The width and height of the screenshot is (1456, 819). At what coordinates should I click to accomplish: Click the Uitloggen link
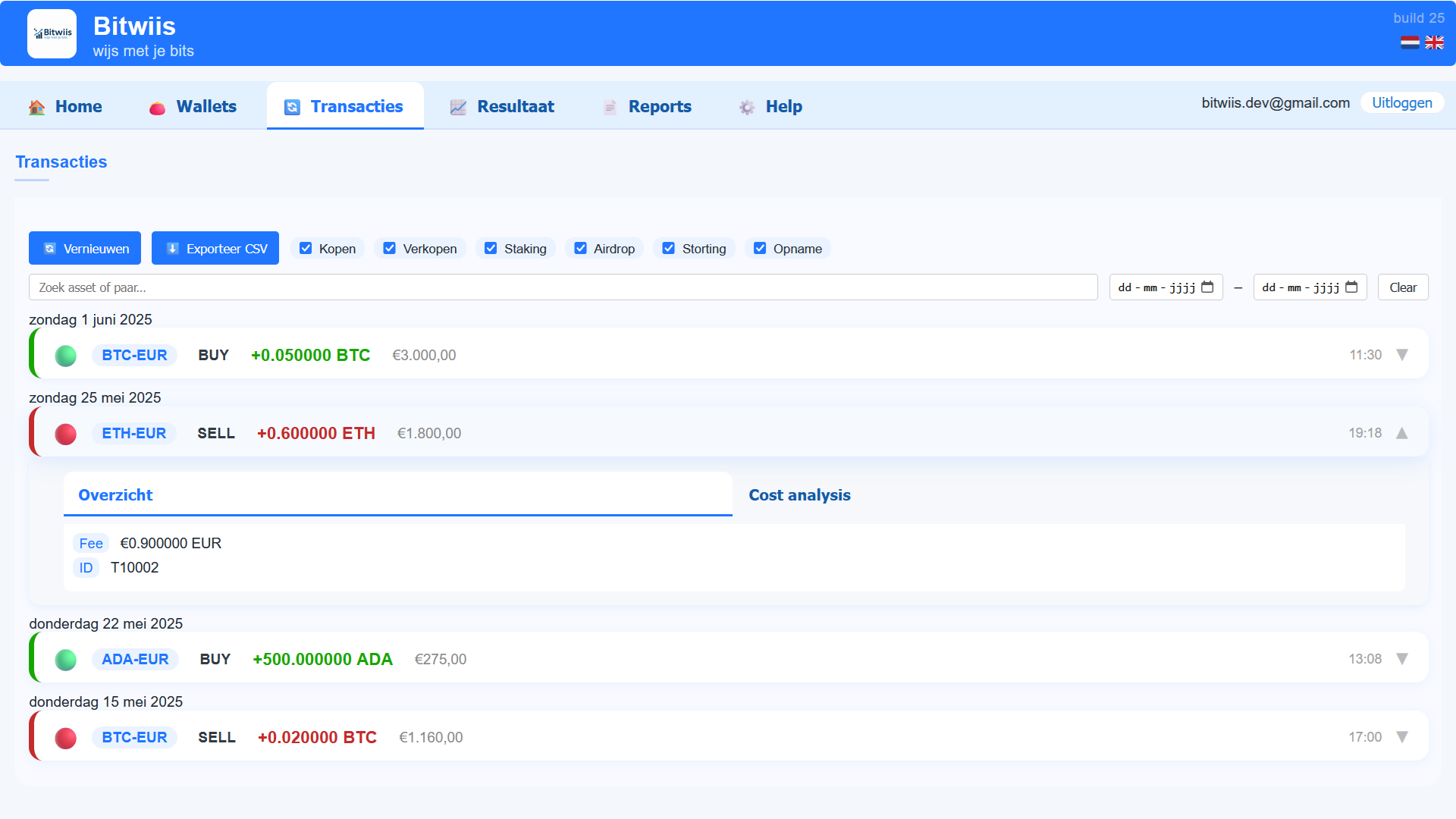pos(1401,103)
